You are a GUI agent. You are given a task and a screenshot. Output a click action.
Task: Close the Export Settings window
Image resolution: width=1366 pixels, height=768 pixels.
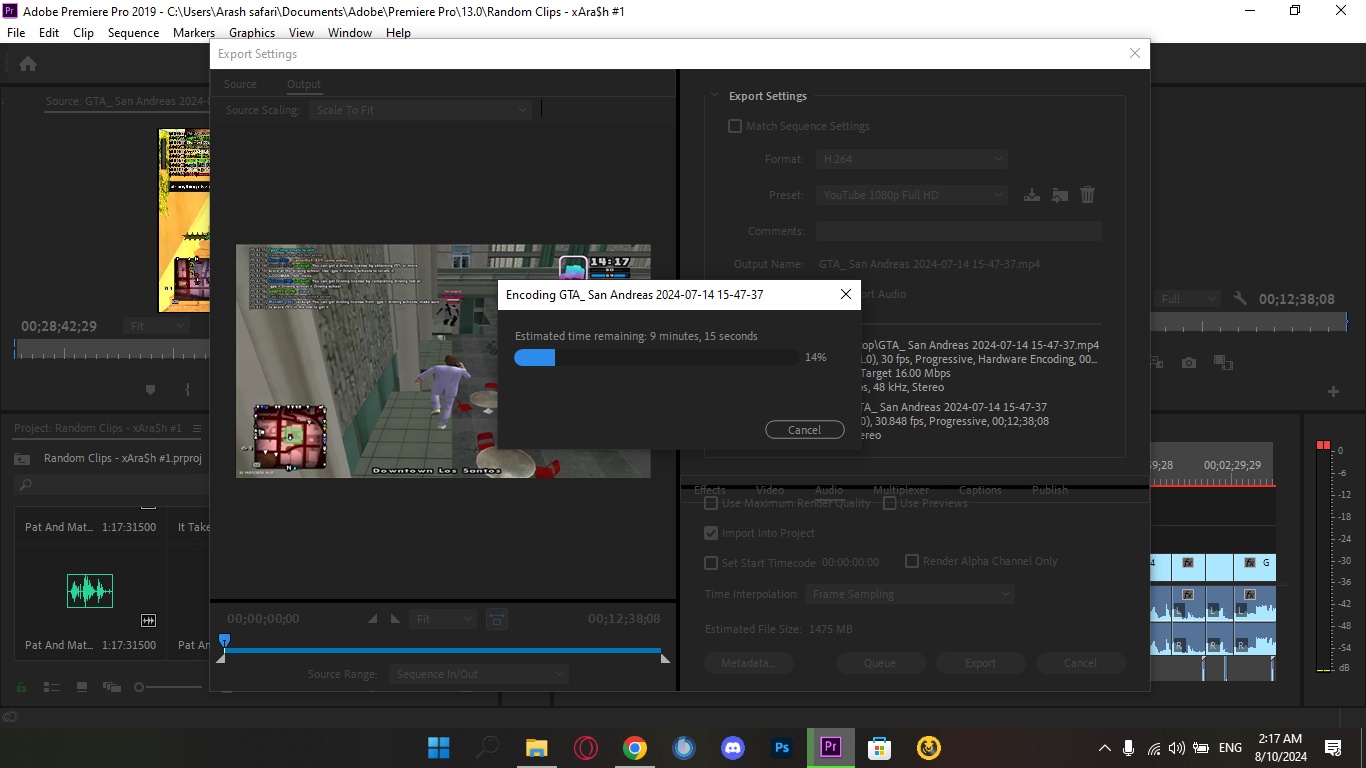click(1134, 54)
